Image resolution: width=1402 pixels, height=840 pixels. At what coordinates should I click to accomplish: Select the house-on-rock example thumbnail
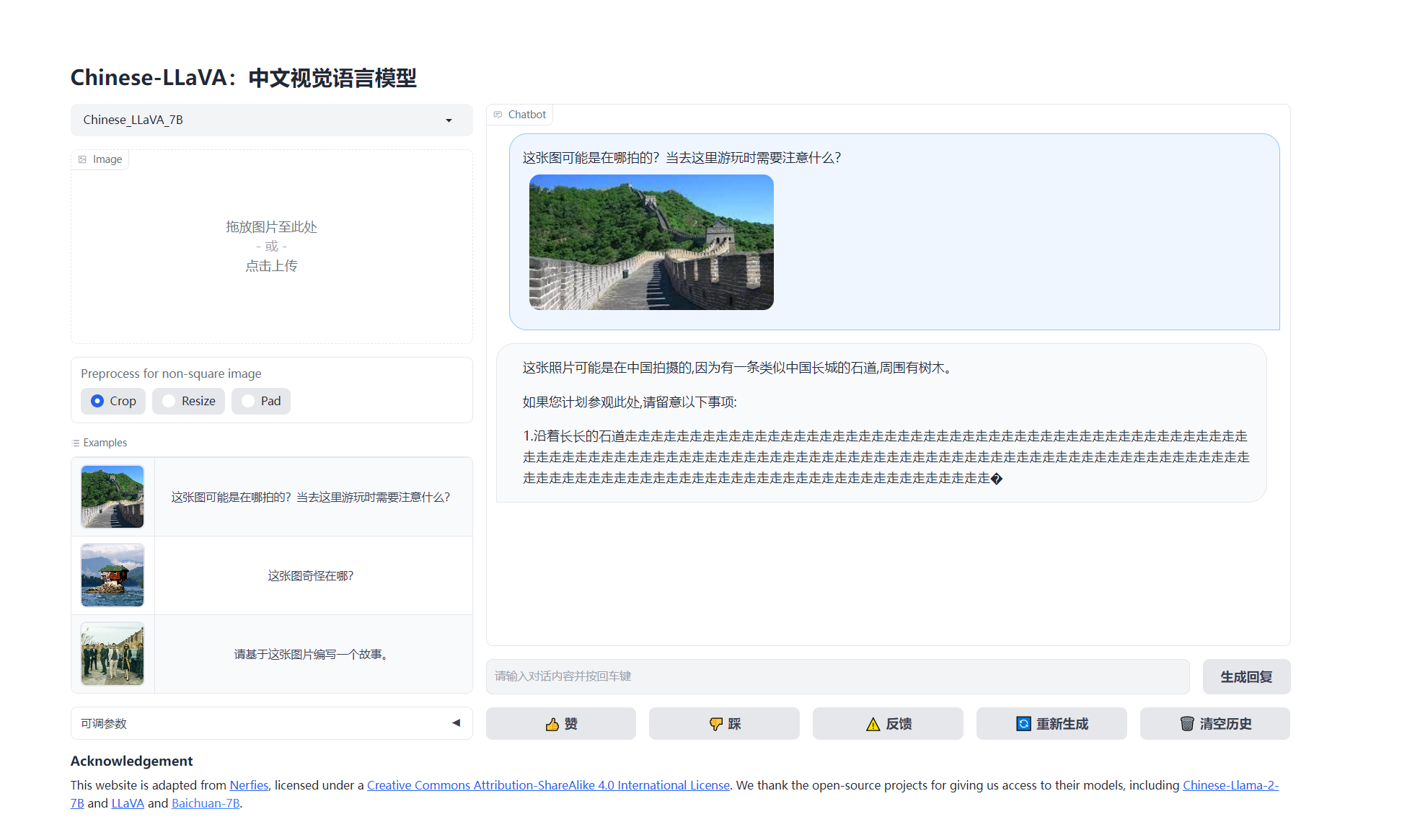pos(112,575)
